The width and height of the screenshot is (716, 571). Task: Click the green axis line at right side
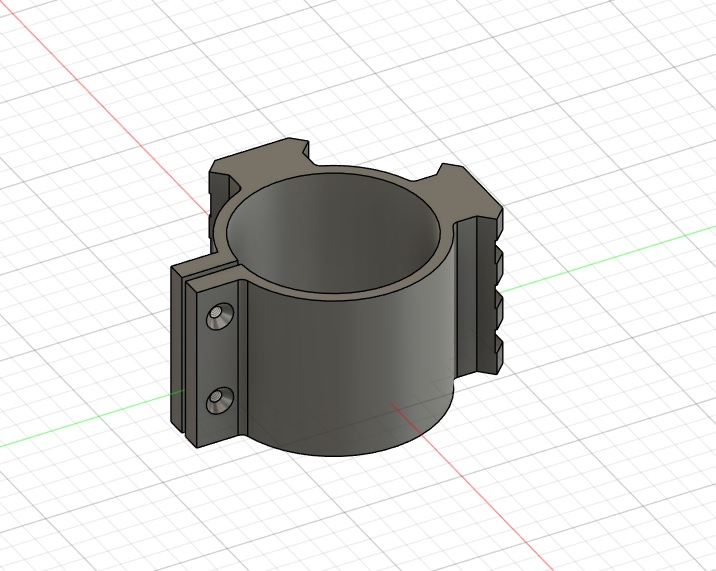pos(600,260)
